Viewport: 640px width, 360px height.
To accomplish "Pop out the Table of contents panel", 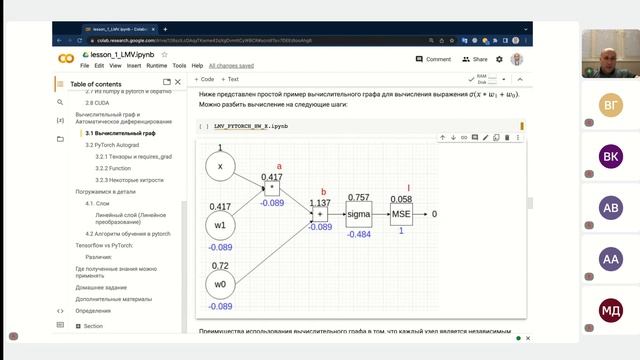I will pyautogui.click(x=167, y=82).
